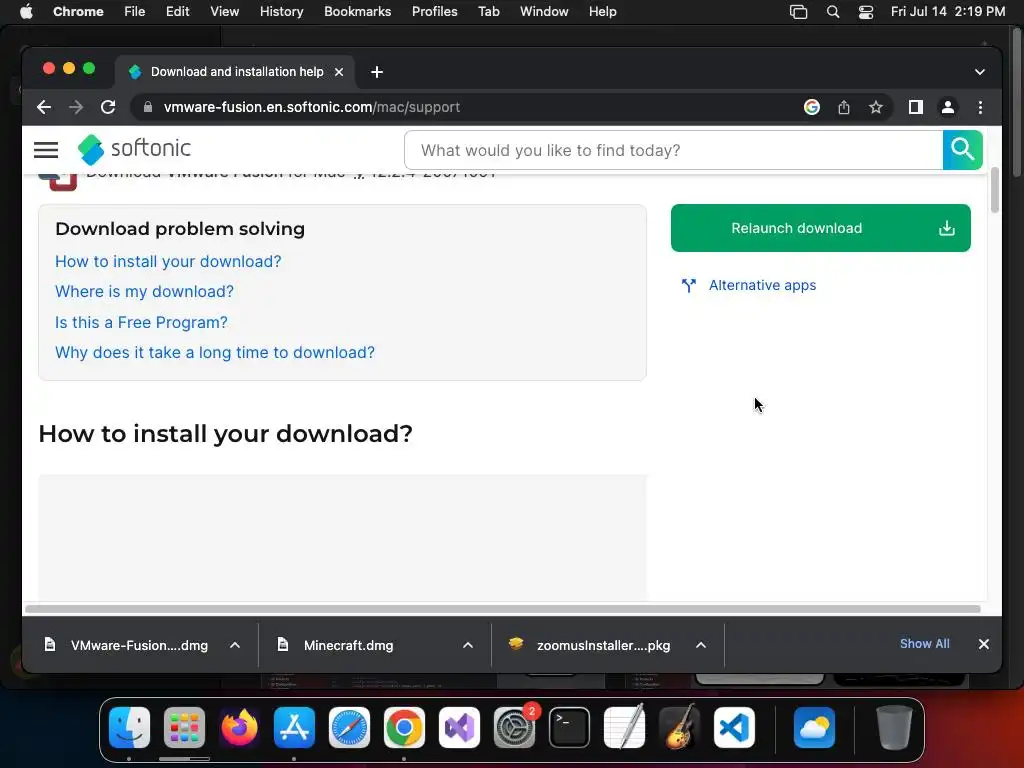Close the Download and installation help tab
1024x768 pixels.
tap(339, 72)
